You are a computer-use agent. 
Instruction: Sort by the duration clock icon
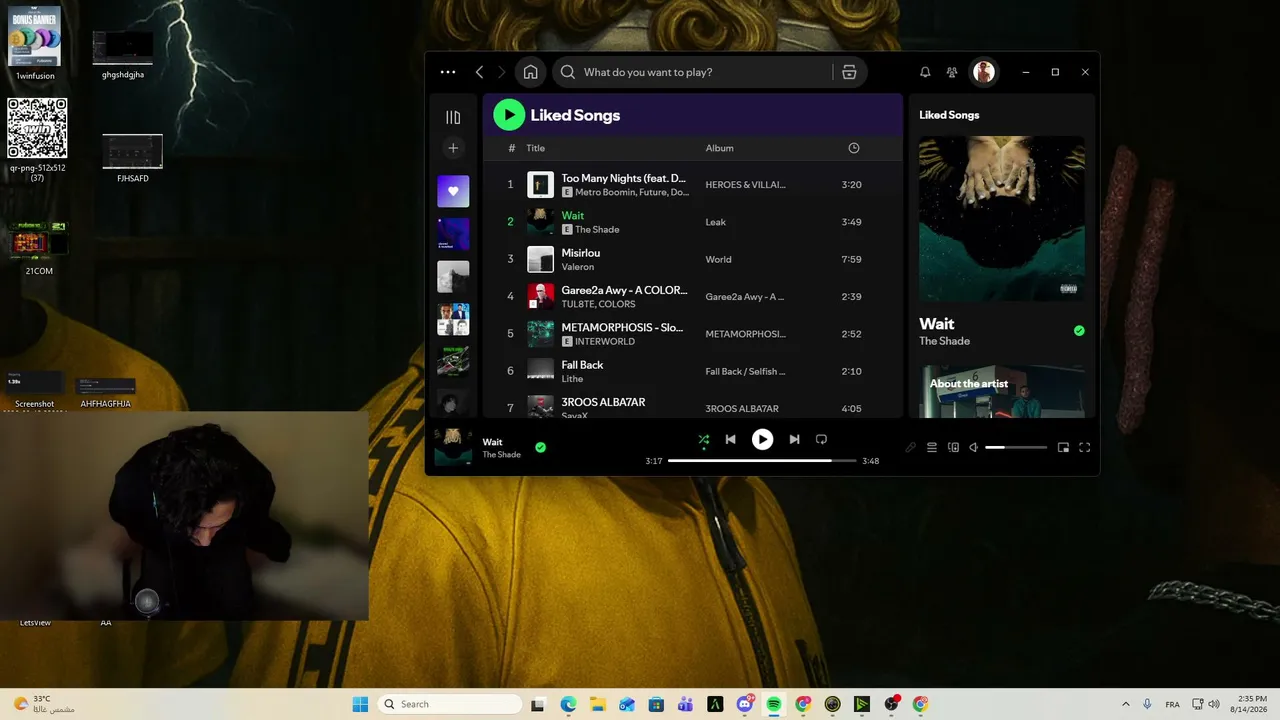coord(854,148)
